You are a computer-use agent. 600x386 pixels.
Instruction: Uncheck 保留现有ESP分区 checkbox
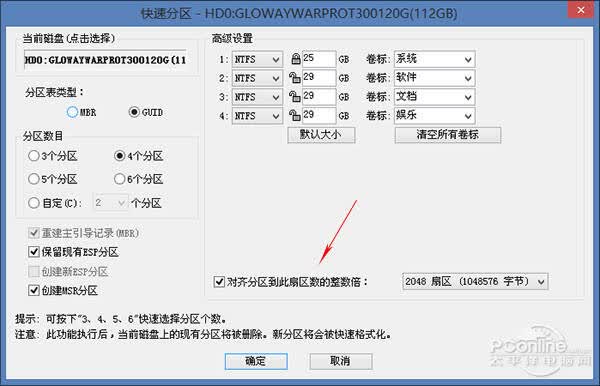click(34, 252)
